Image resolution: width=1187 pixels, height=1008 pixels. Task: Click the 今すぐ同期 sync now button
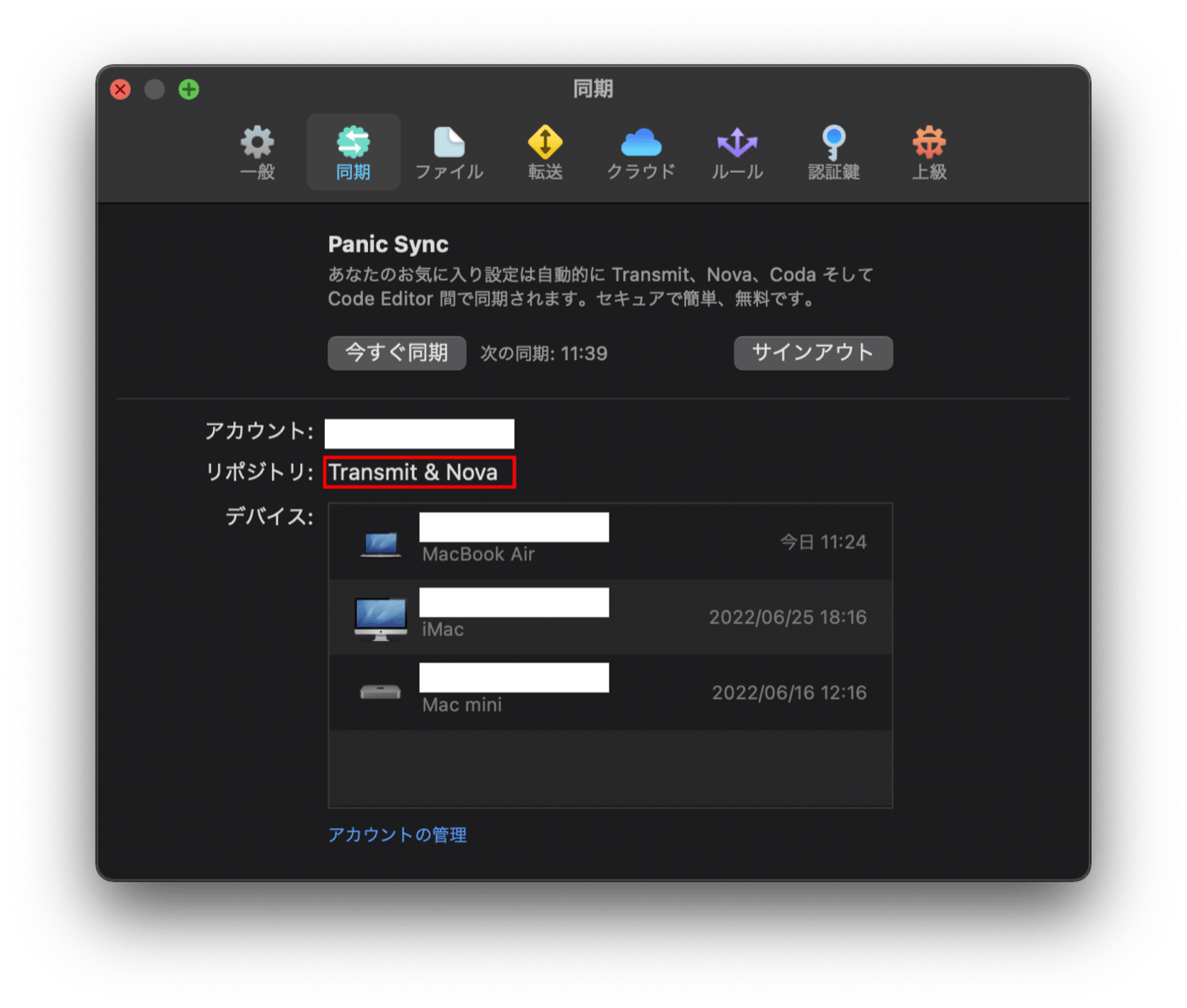coord(397,353)
